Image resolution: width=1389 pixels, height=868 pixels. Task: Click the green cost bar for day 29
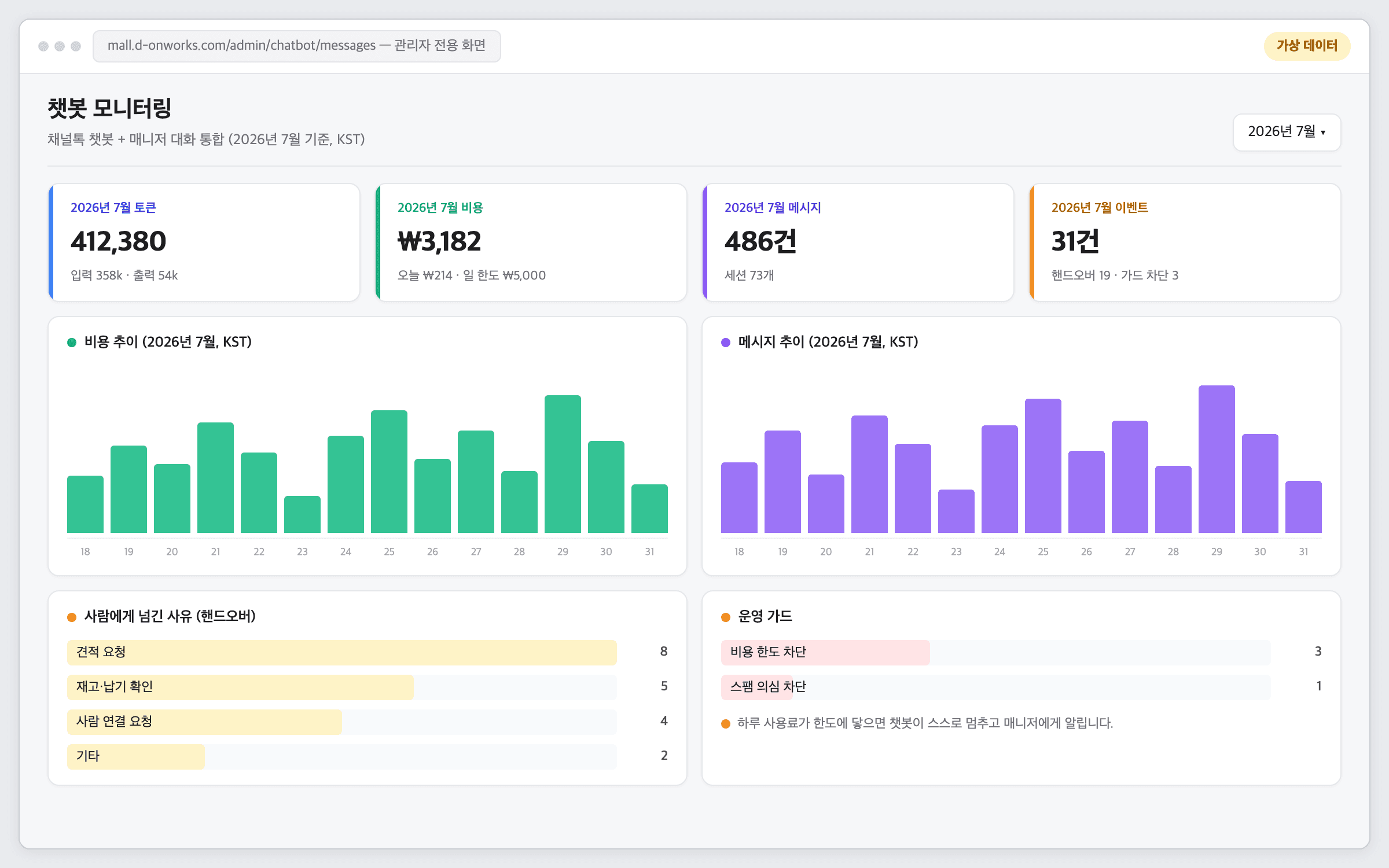click(563, 464)
